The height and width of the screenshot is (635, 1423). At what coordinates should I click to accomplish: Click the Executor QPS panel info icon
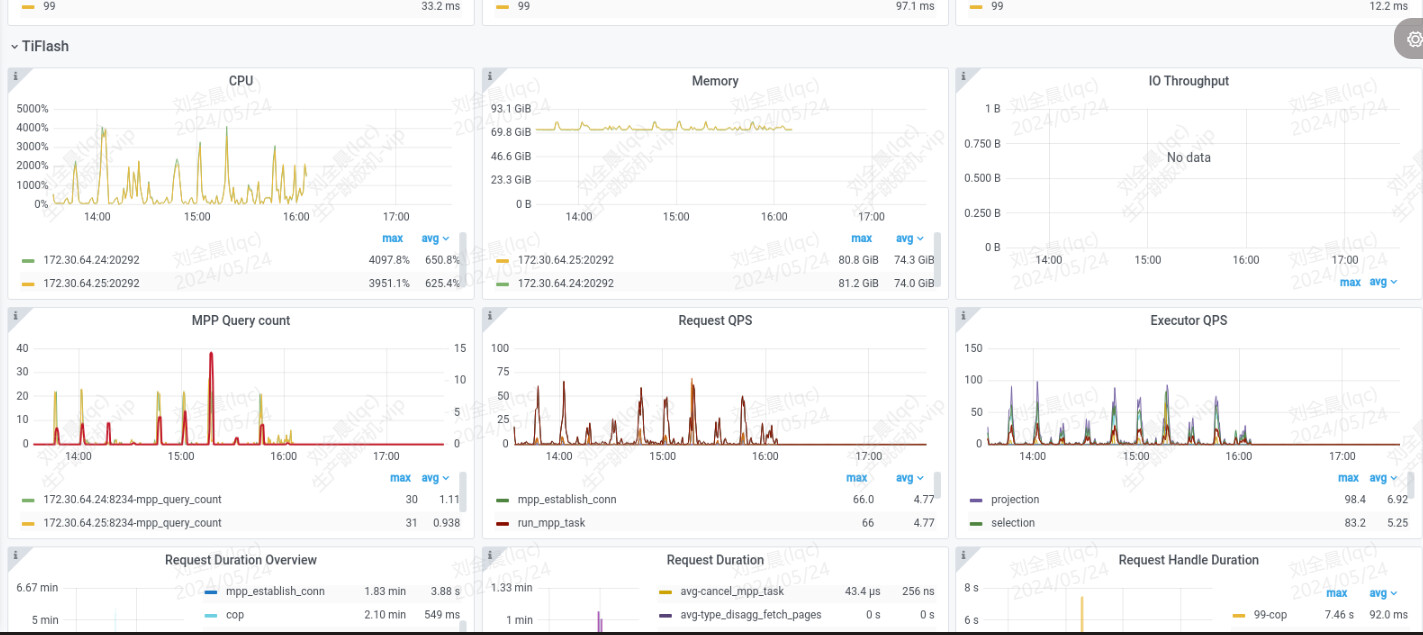pyautogui.click(x=963, y=315)
